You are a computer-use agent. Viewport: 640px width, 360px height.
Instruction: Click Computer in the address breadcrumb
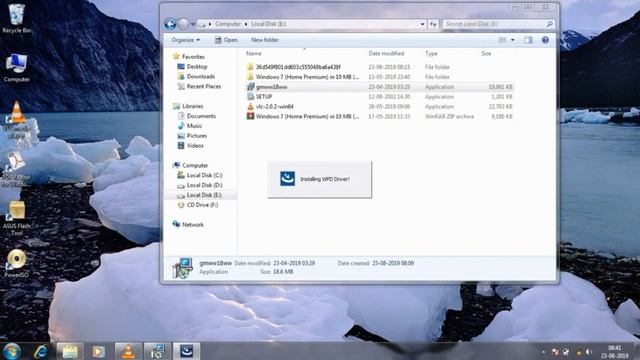228,24
